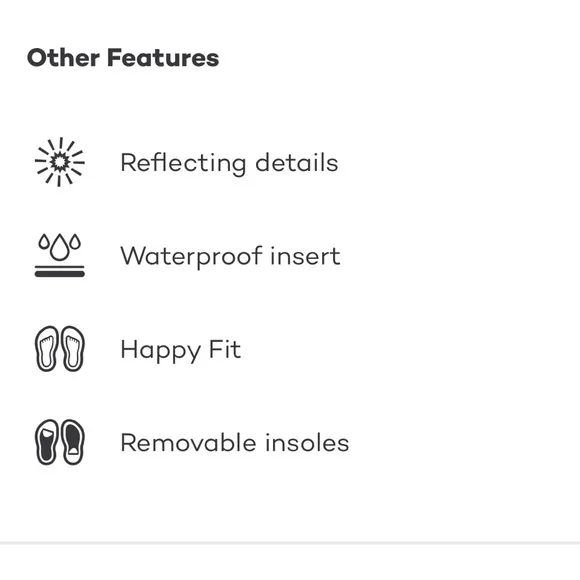The image size is (580, 580).
Task: Click the gray divider line below the list
Action: 290,543
